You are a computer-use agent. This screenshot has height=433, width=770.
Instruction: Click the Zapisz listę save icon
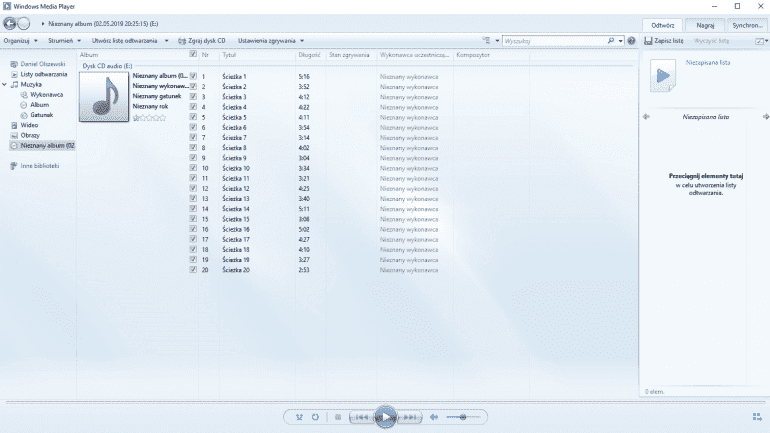[648, 41]
